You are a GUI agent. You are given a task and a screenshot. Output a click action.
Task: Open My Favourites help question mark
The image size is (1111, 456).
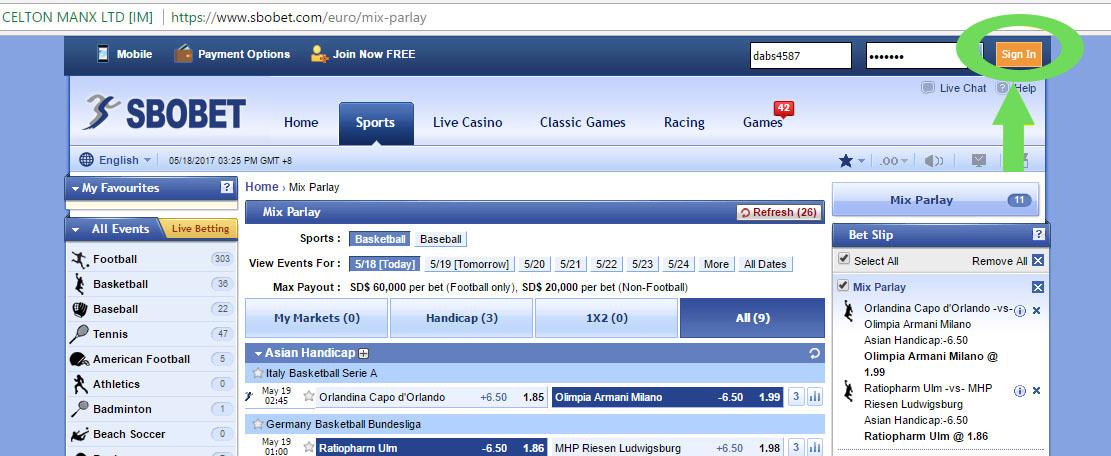[x=227, y=188]
